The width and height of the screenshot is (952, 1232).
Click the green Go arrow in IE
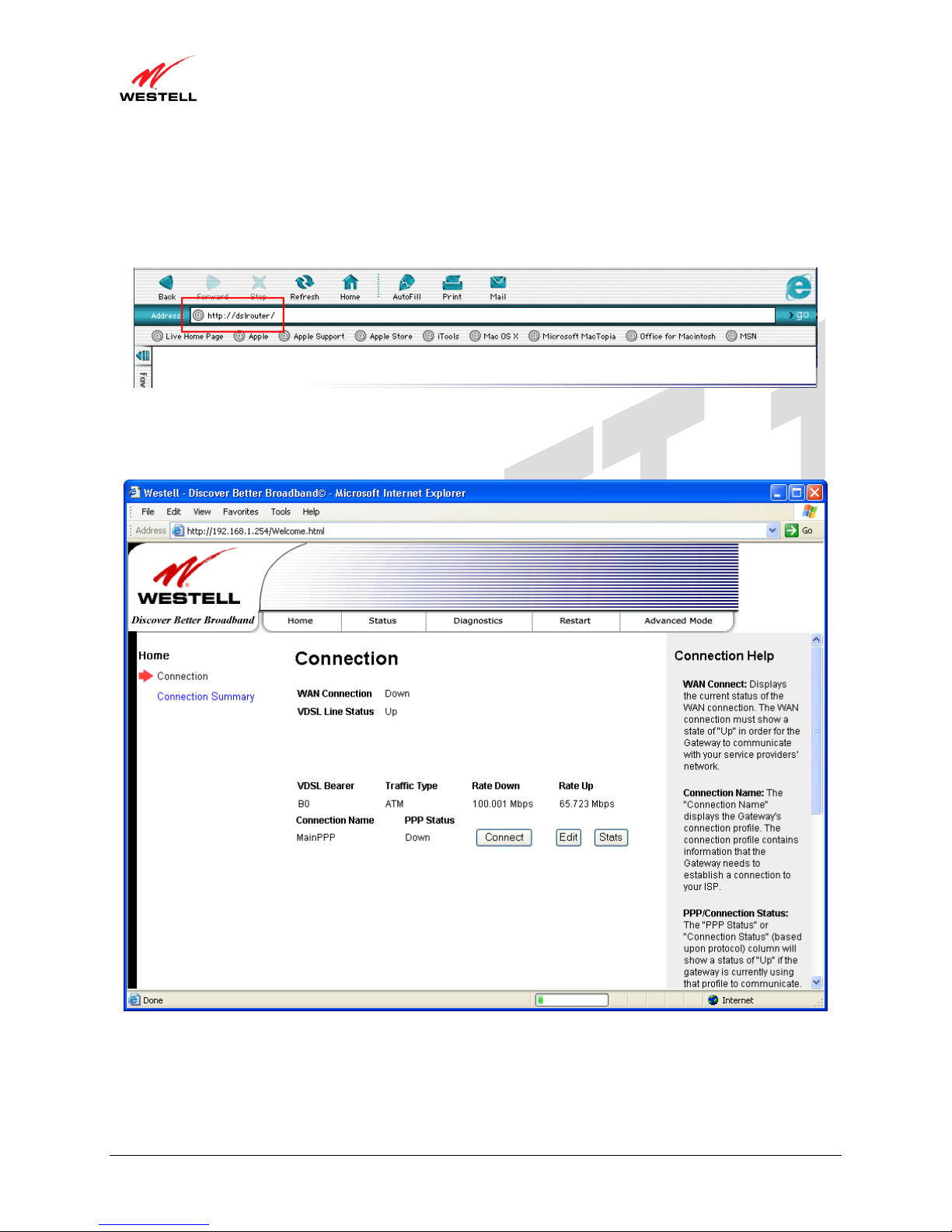coord(792,531)
